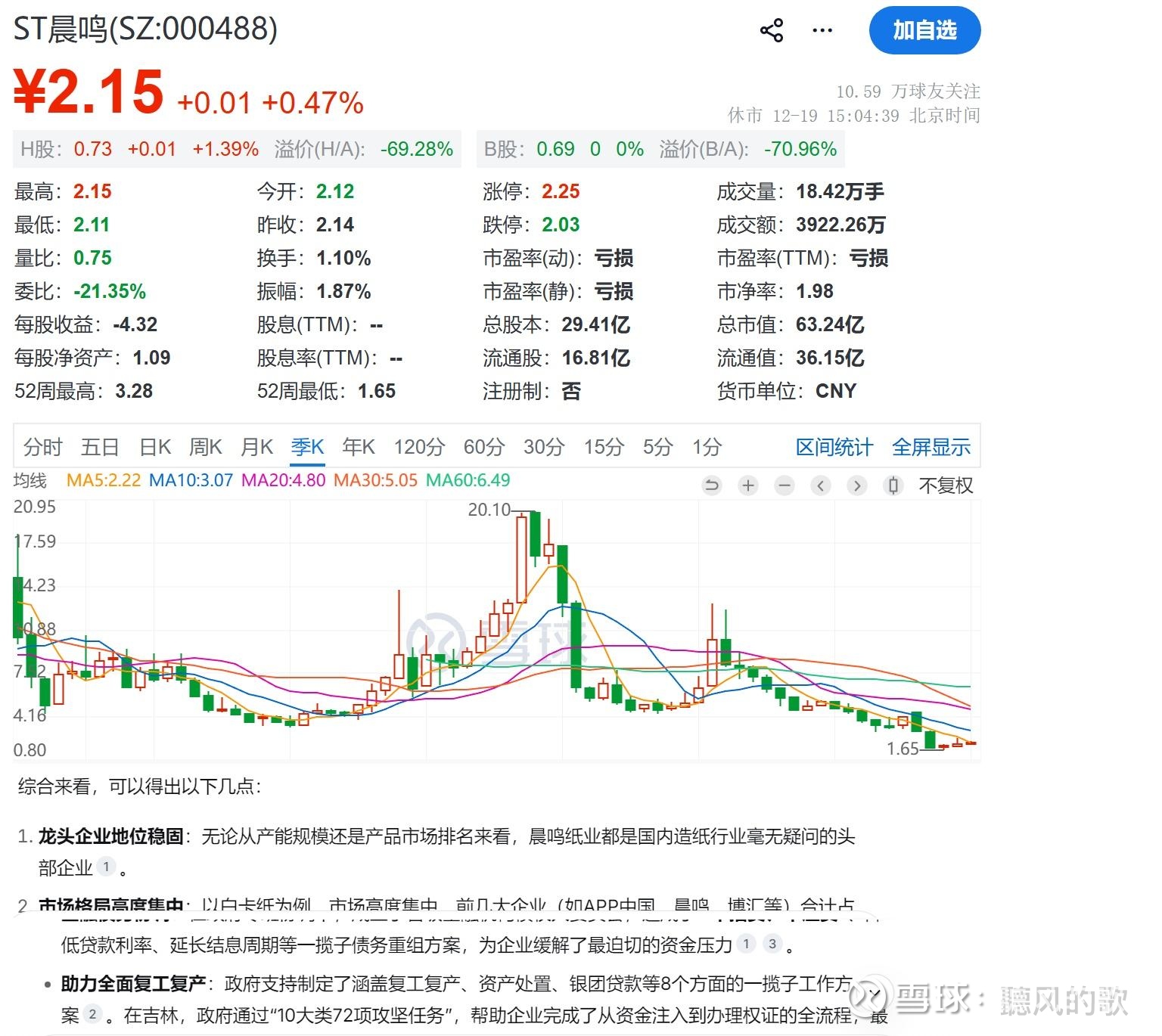Click the 均线 moving average label
The height and width of the screenshot is (1036, 1162).
(30, 480)
